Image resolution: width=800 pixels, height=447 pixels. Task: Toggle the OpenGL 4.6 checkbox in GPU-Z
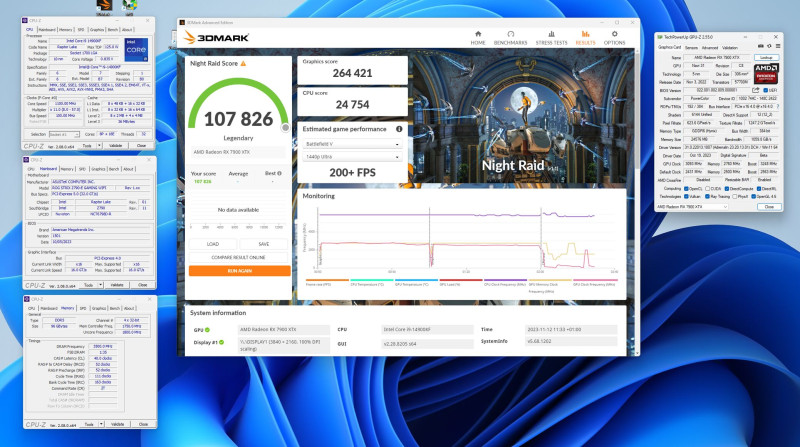coord(754,196)
